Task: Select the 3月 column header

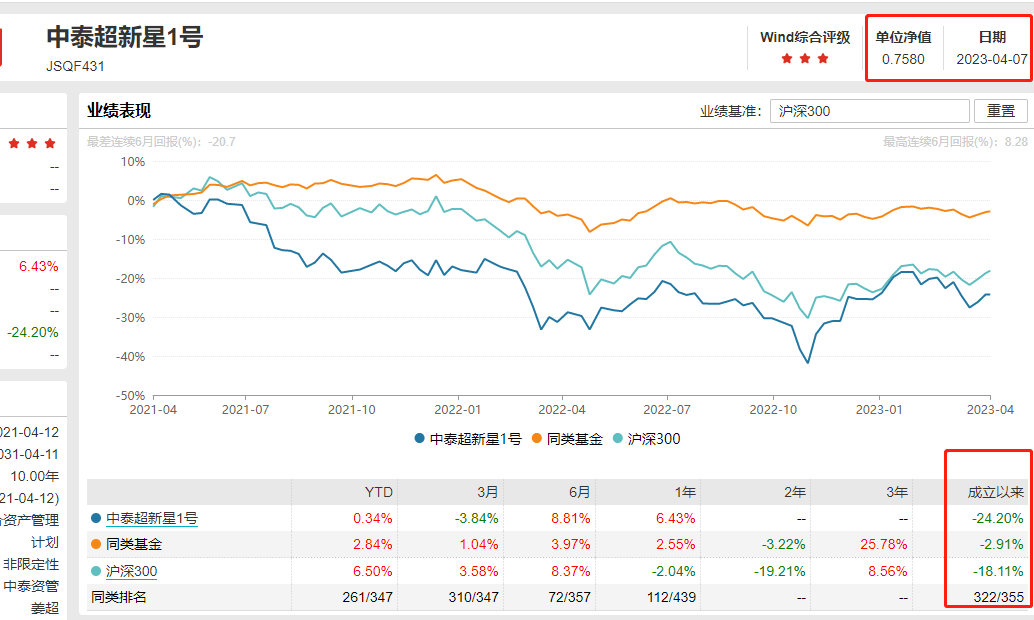Action: (x=485, y=492)
